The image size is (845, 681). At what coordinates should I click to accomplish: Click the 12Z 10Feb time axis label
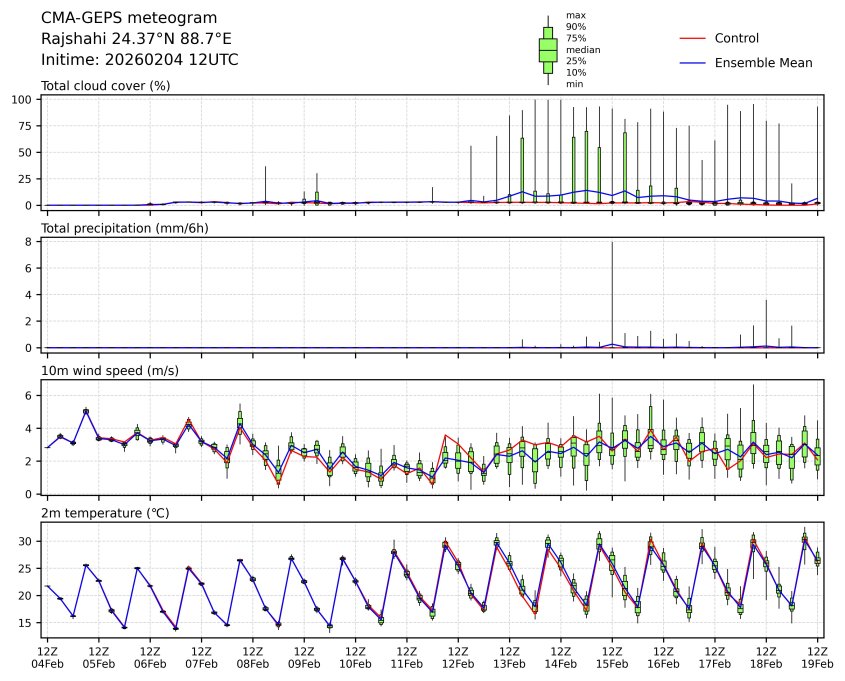[356, 657]
